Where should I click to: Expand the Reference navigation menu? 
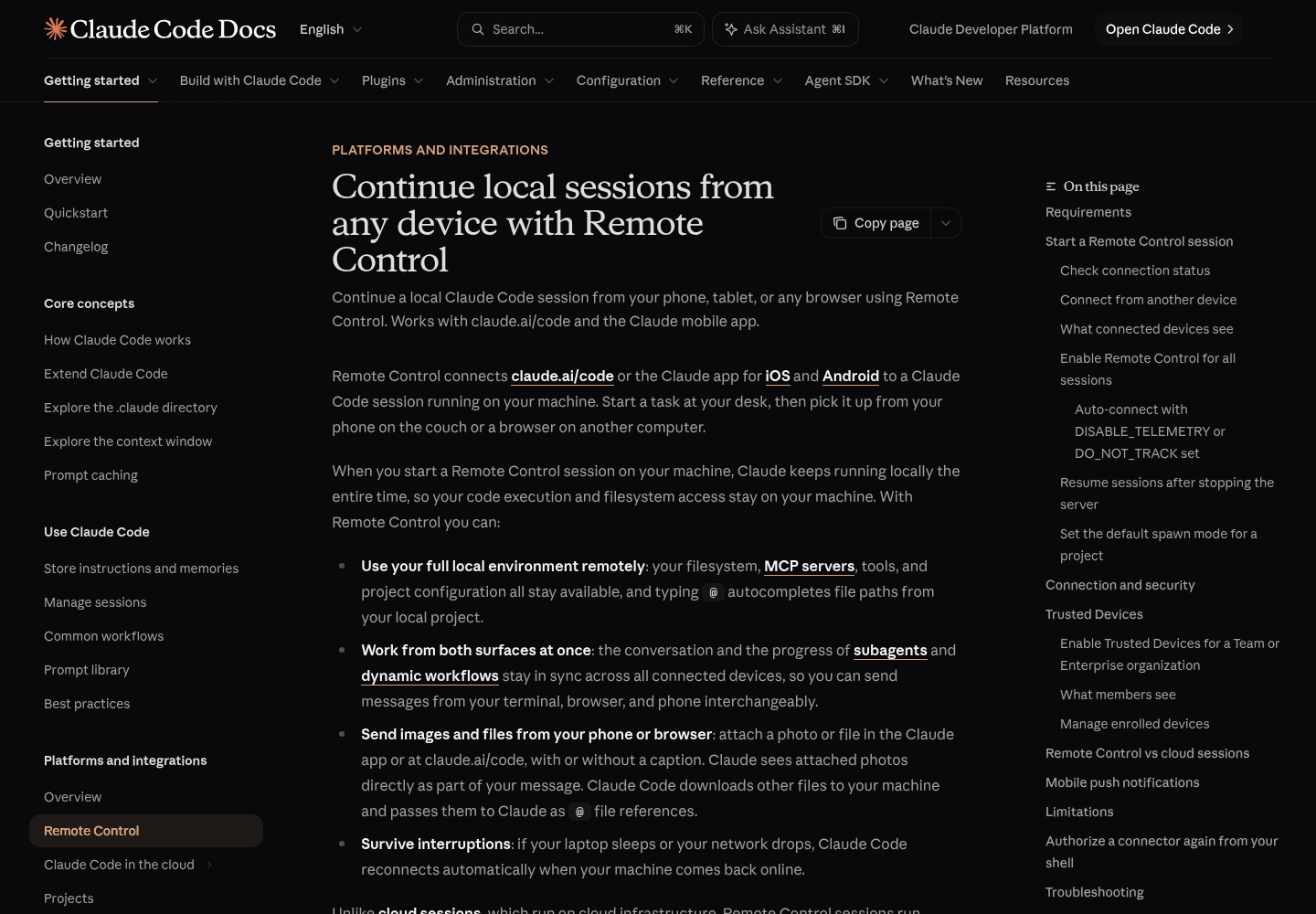click(742, 80)
